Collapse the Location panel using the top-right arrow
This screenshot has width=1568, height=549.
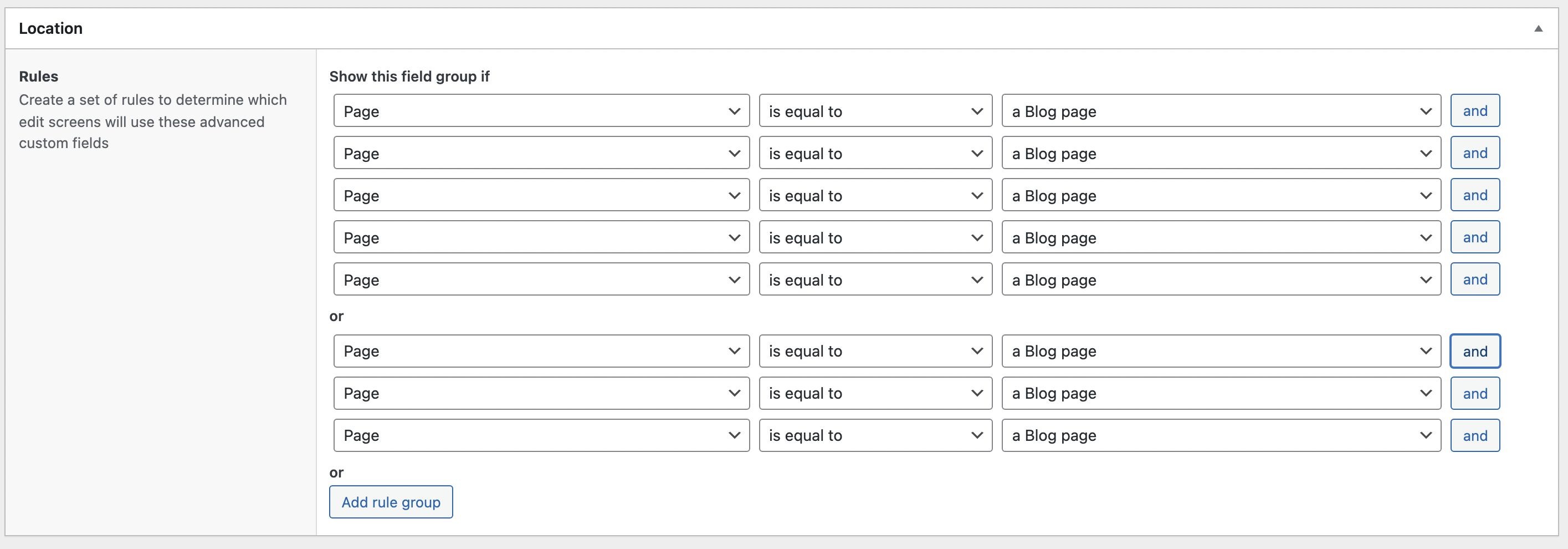1538,28
